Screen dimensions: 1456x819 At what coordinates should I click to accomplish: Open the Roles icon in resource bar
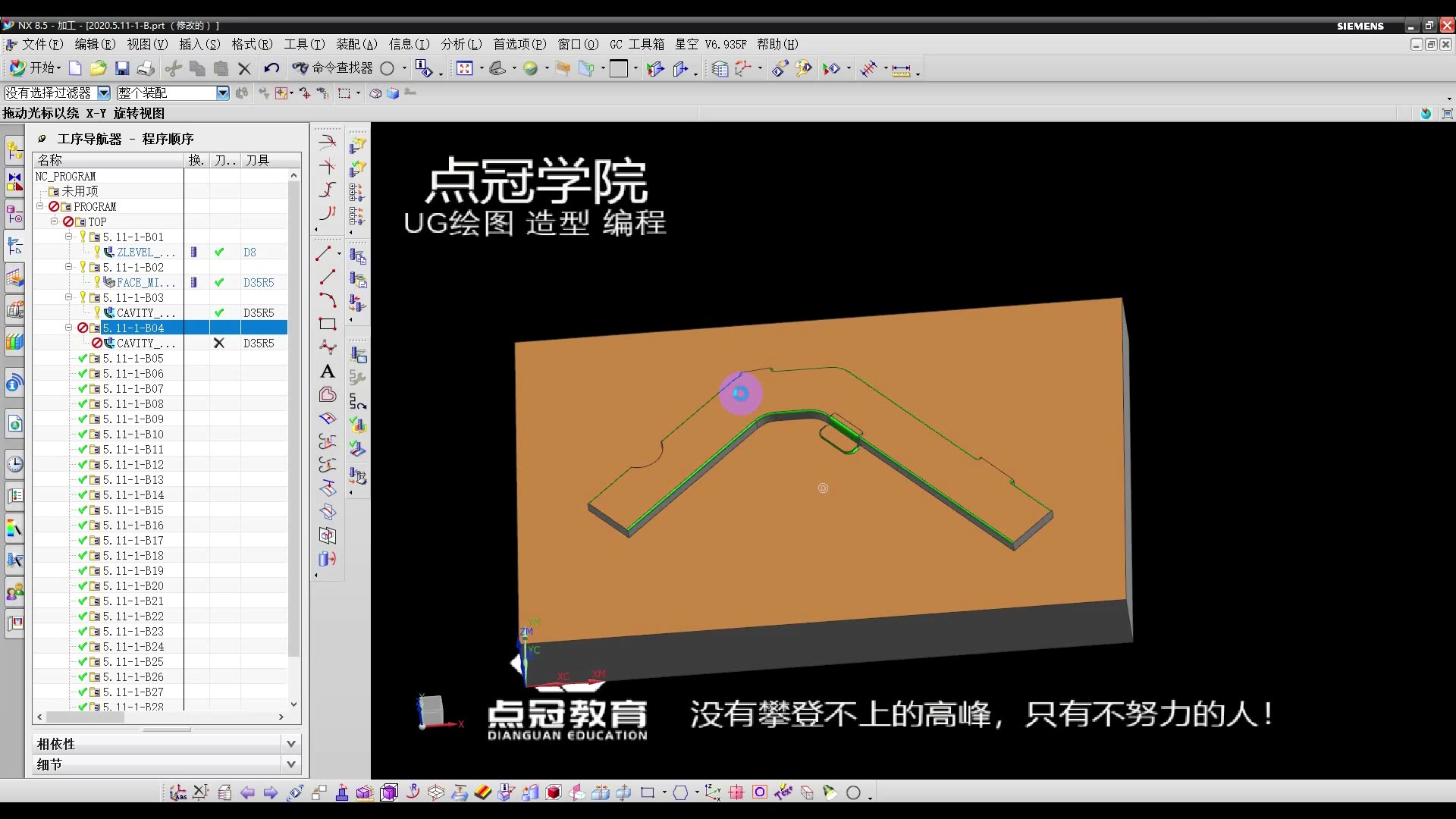click(x=14, y=592)
